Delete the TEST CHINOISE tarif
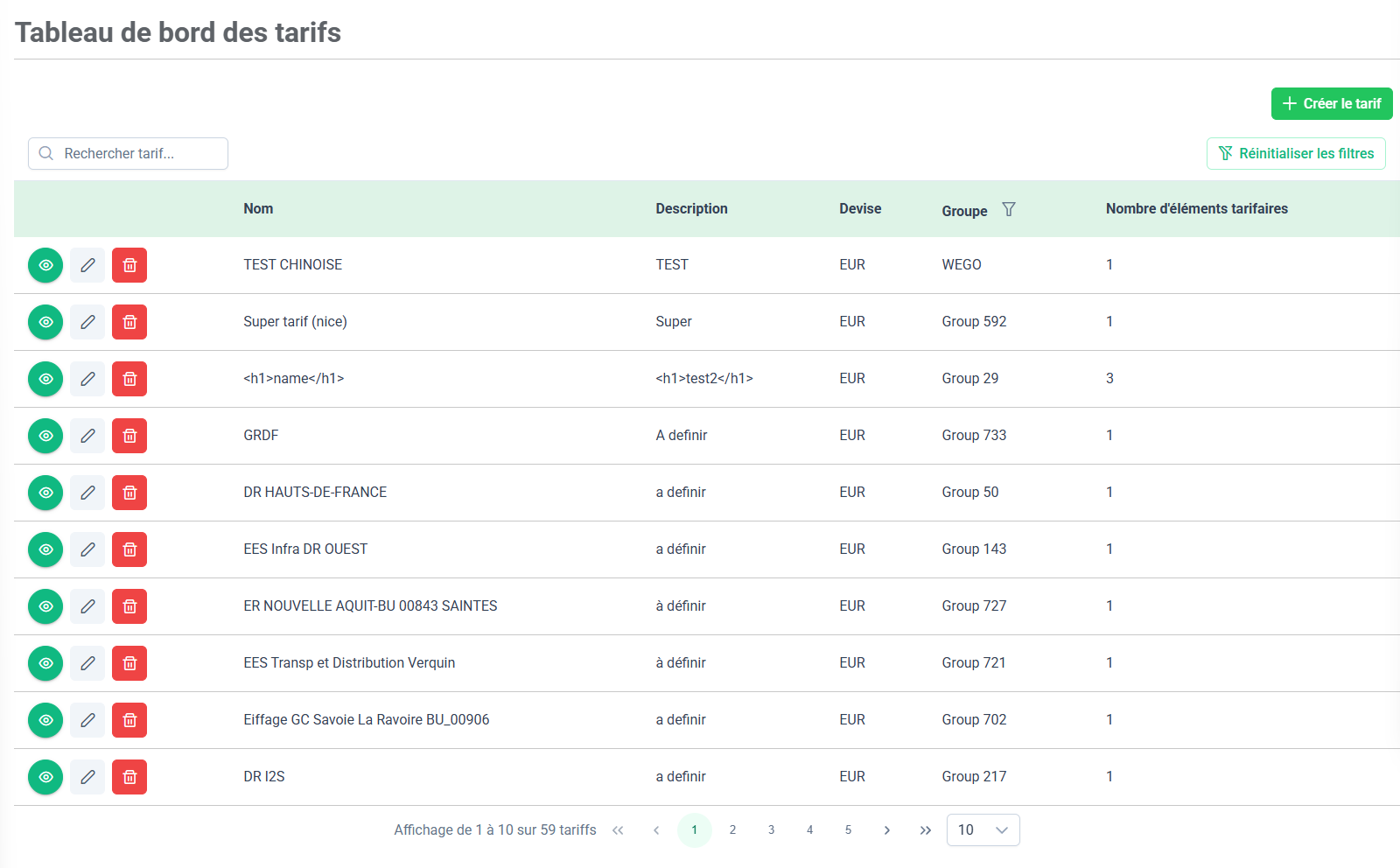 pos(129,265)
